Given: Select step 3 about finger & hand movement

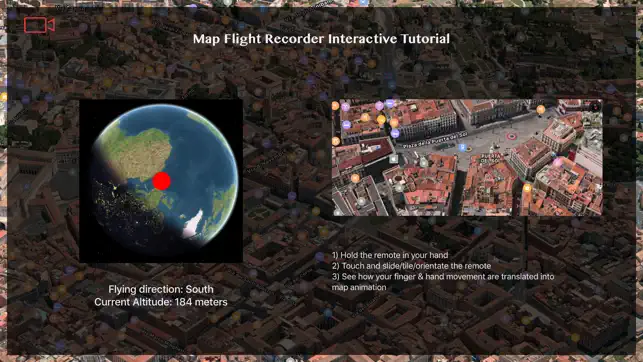Looking at the screenshot, I should tap(443, 282).
